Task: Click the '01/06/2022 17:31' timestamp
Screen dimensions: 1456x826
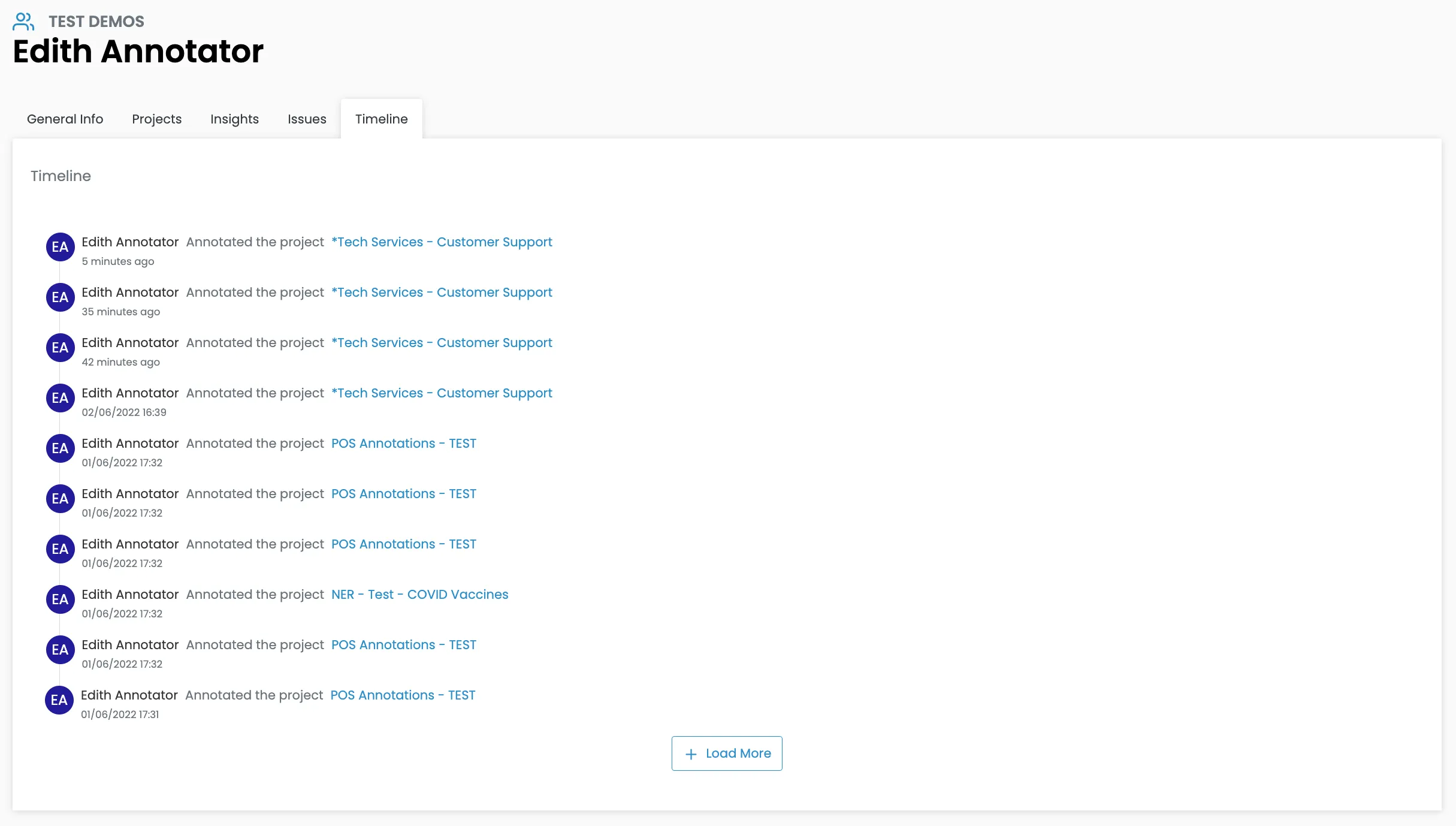Action: click(x=120, y=715)
